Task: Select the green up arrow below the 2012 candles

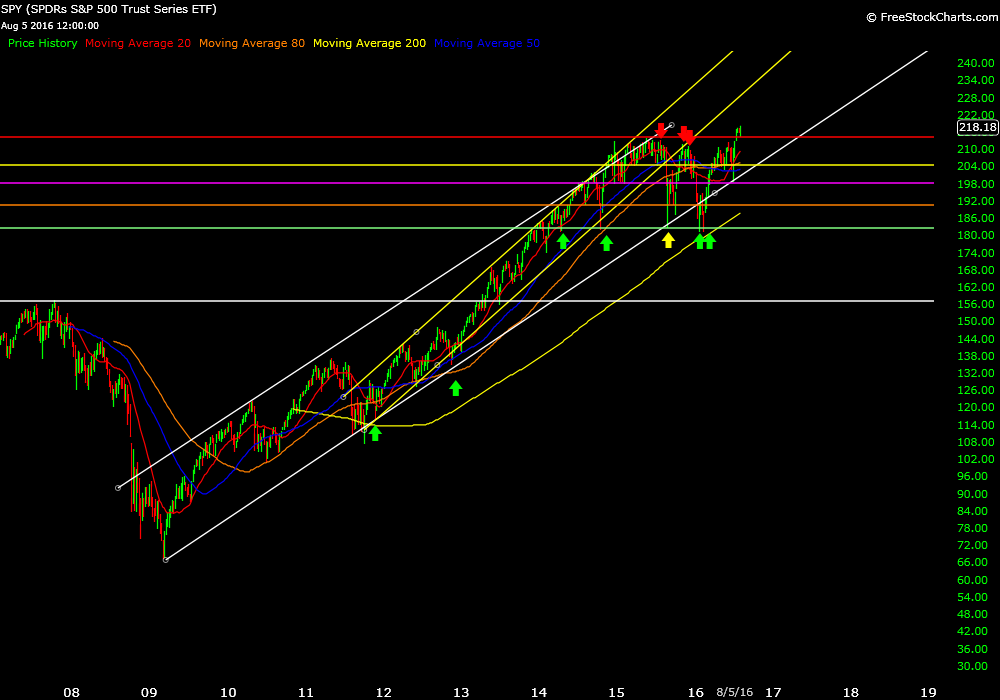Action: (x=456, y=388)
